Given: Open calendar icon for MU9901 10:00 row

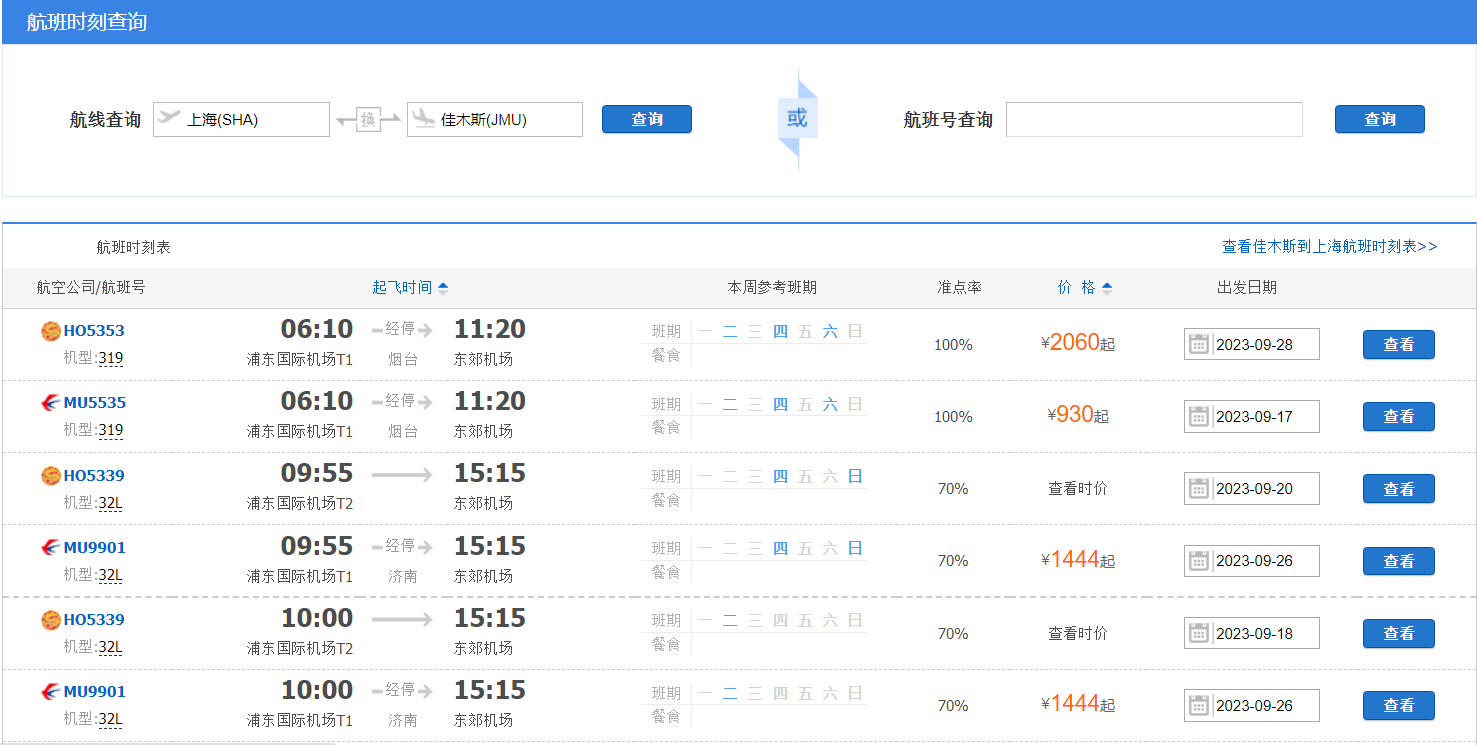Looking at the screenshot, I should coord(1199,705).
